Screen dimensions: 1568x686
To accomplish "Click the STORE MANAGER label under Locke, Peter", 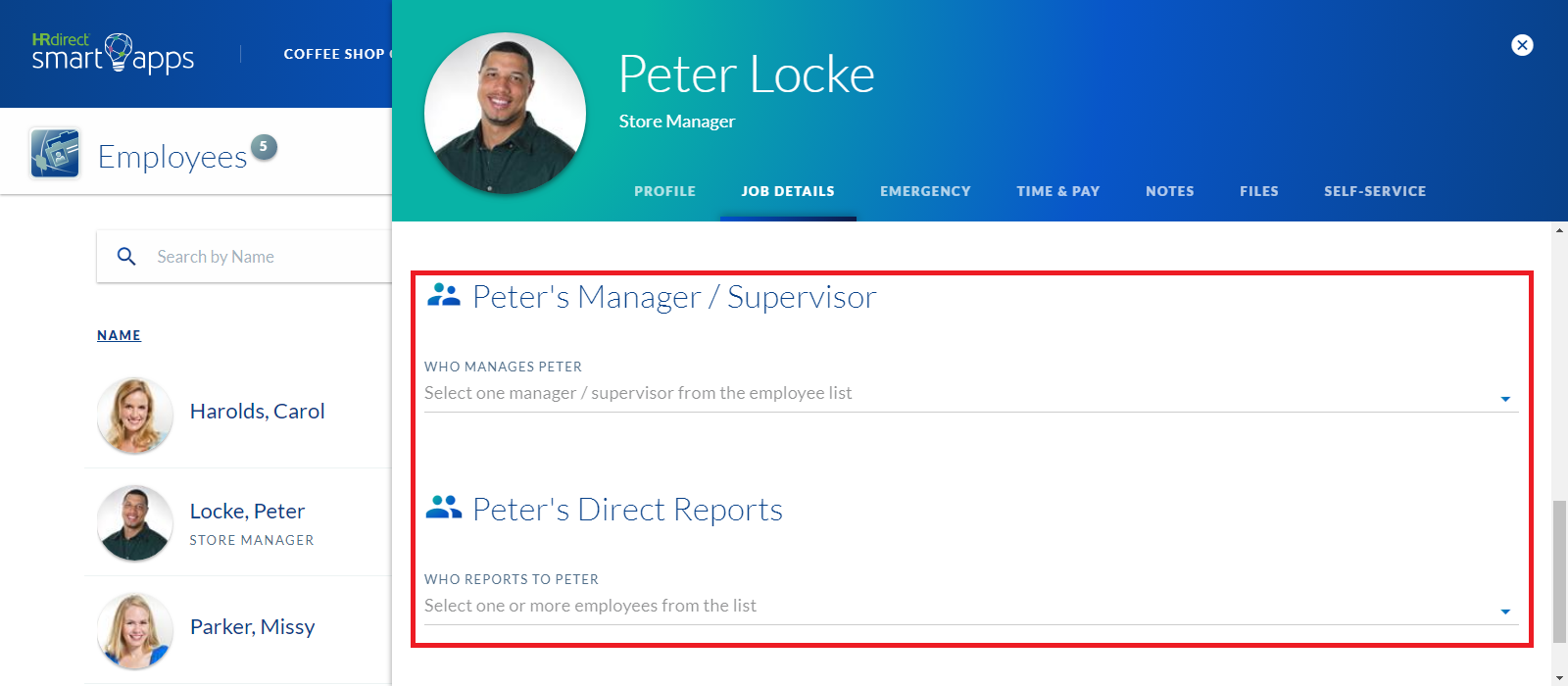I will click(x=252, y=540).
